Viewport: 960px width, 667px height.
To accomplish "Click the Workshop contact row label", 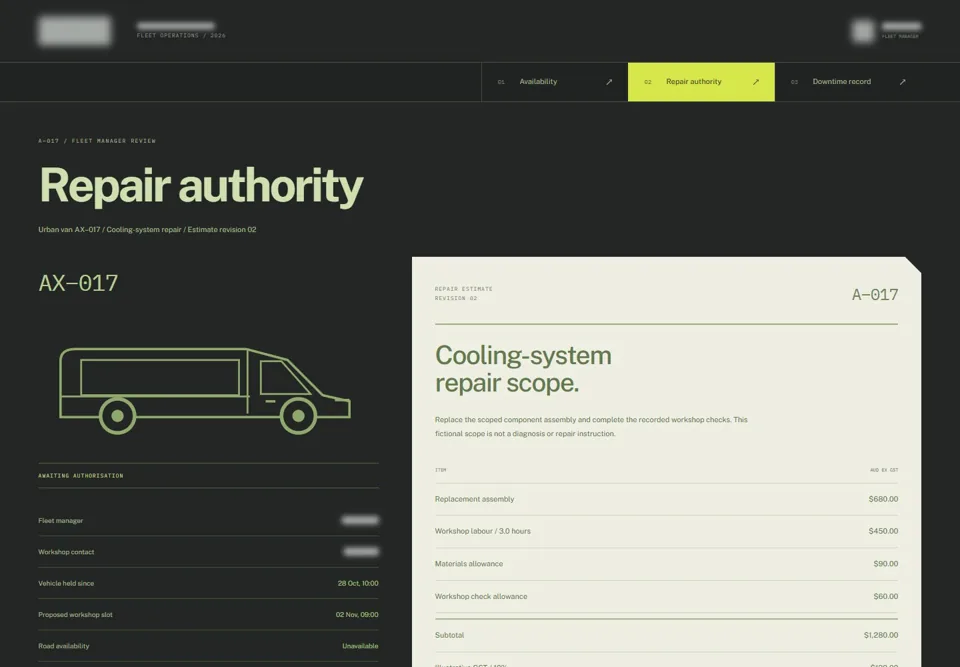I will tap(66, 552).
